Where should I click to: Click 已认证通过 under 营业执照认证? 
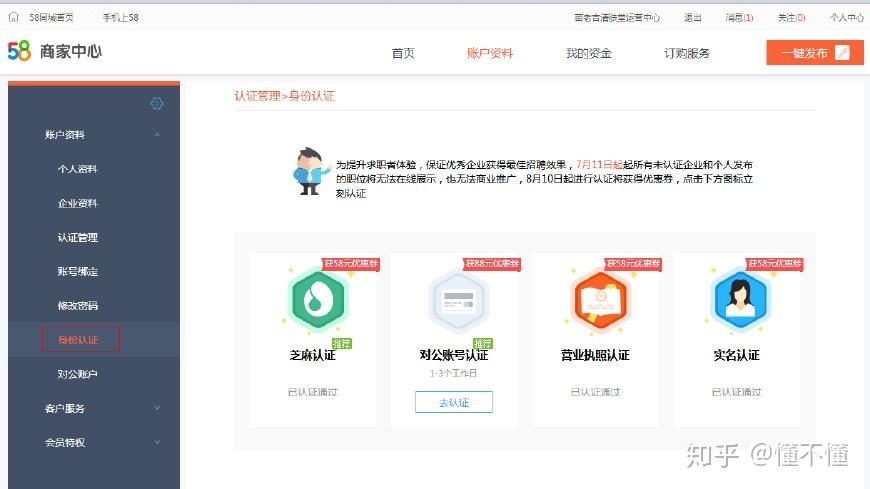(x=595, y=392)
